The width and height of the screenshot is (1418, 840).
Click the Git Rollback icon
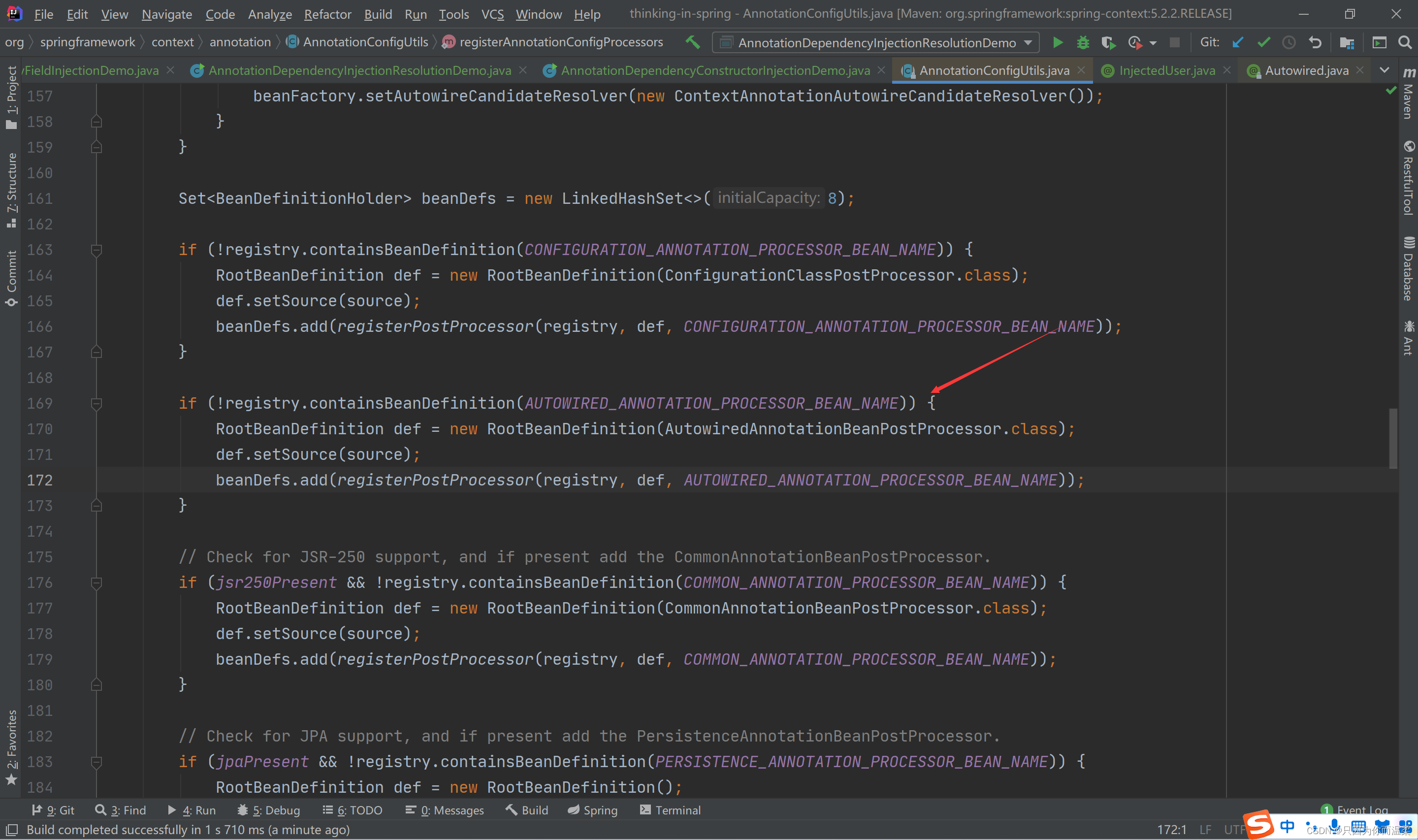point(1315,42)
